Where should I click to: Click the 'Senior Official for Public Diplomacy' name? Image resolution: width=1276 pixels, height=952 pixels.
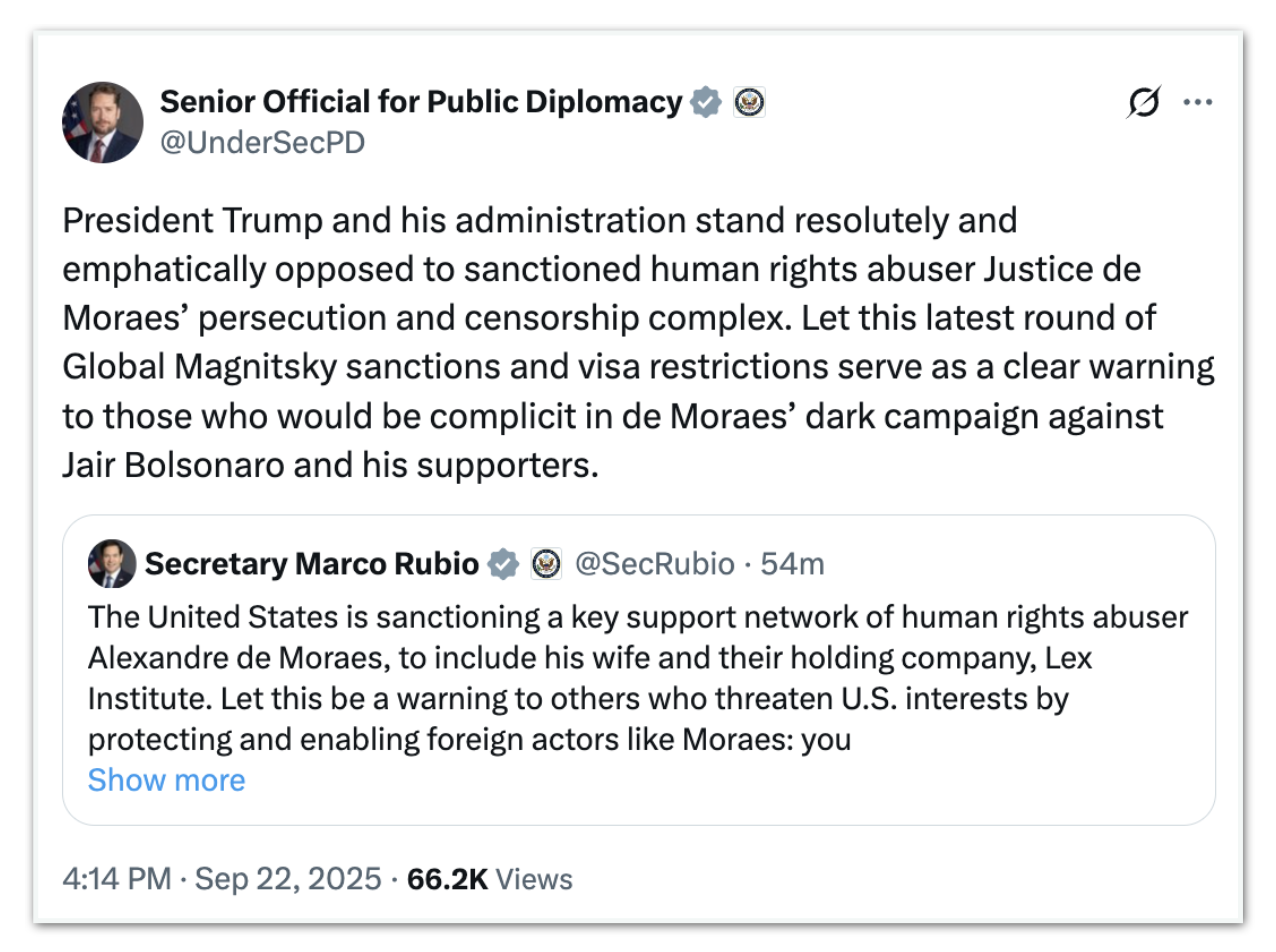point(420,101)
